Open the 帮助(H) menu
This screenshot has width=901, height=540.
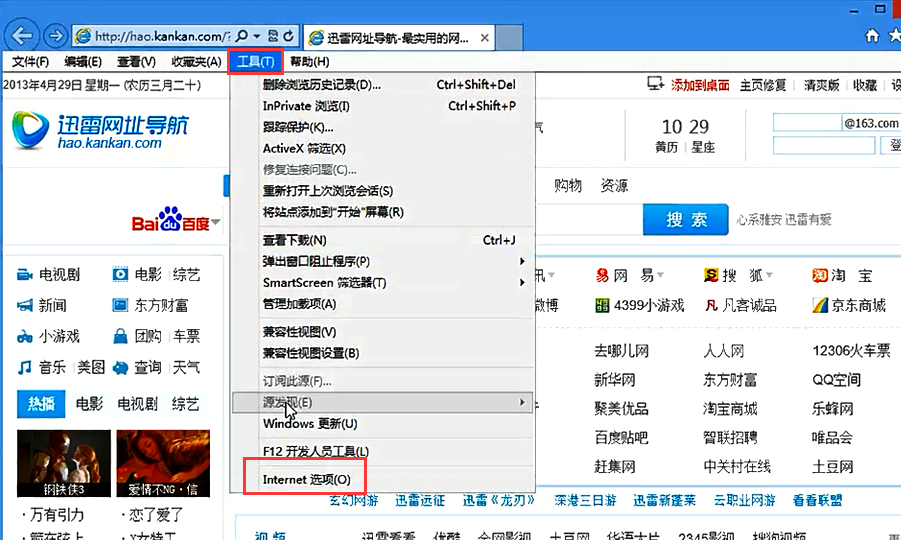[310, 61]
